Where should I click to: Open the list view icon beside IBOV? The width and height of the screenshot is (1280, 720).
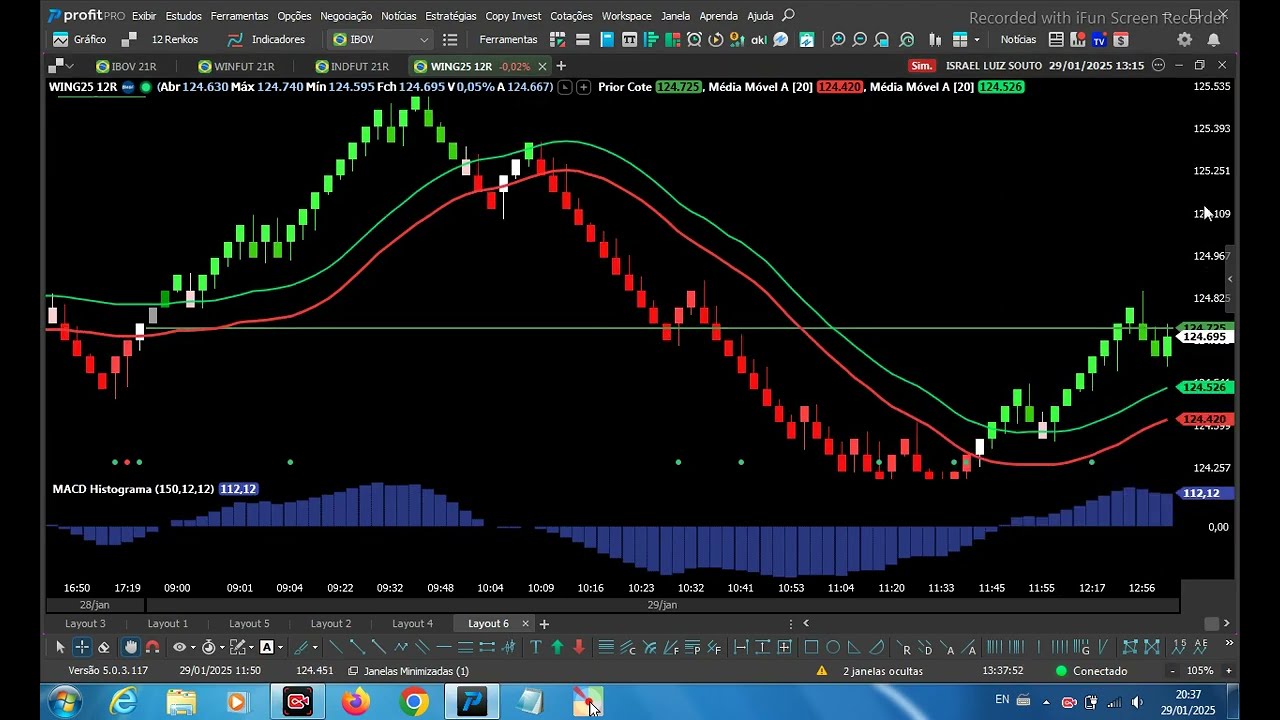click(450, 40)
